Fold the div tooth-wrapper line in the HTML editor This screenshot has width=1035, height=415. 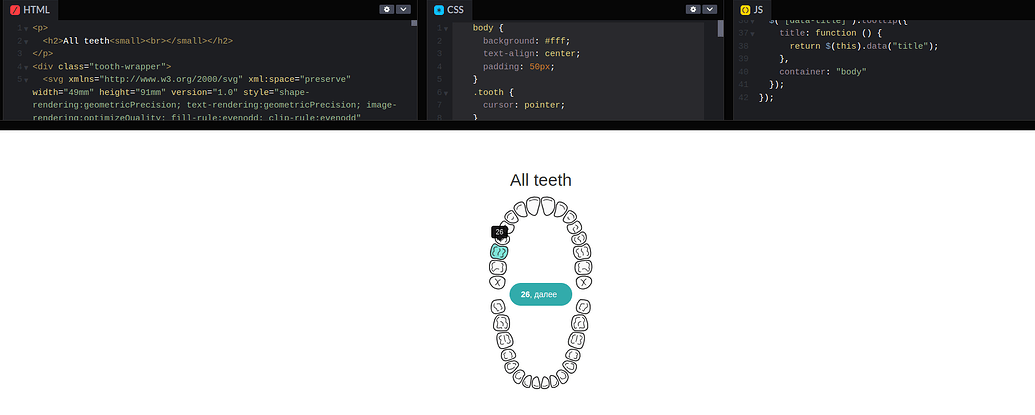[x=26, y=67]
